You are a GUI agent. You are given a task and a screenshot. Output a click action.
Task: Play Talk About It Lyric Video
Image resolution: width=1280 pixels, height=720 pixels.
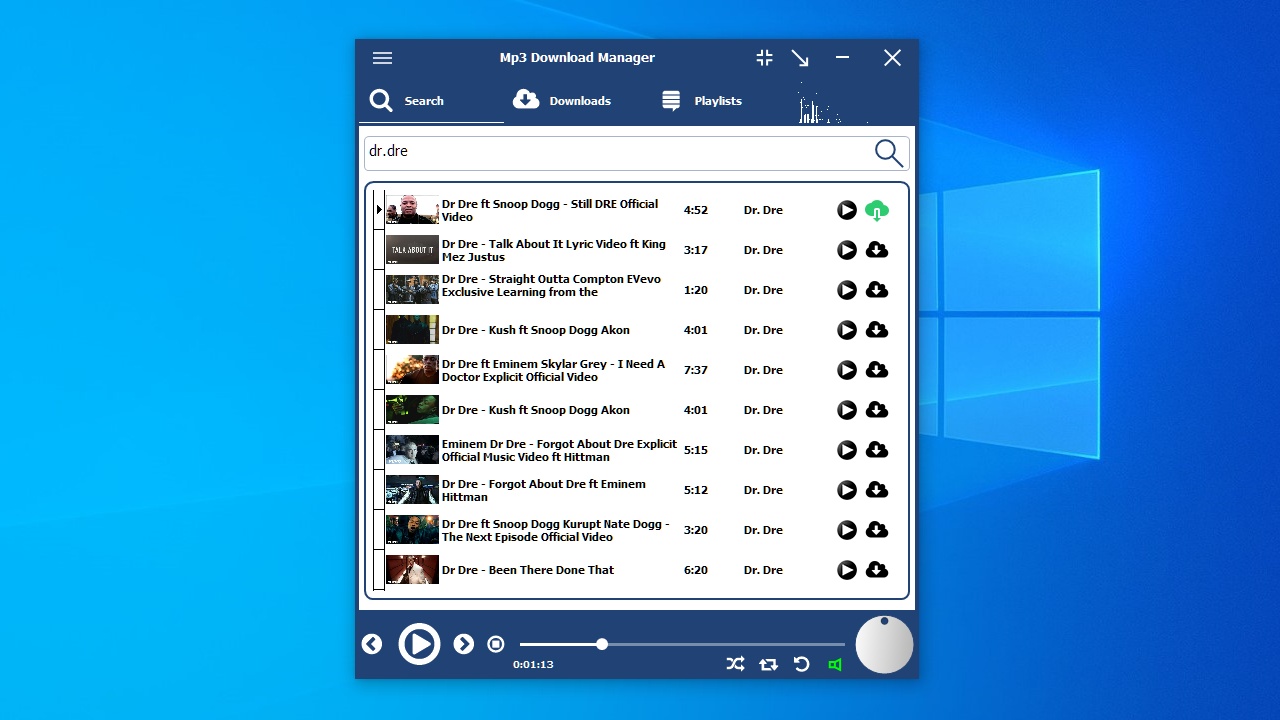847,250
